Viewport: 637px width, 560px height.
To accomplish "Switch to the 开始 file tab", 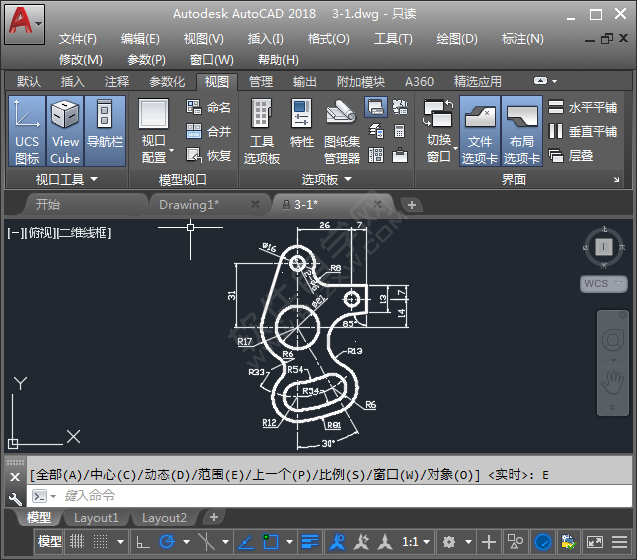I will click(x=48, y=204).
